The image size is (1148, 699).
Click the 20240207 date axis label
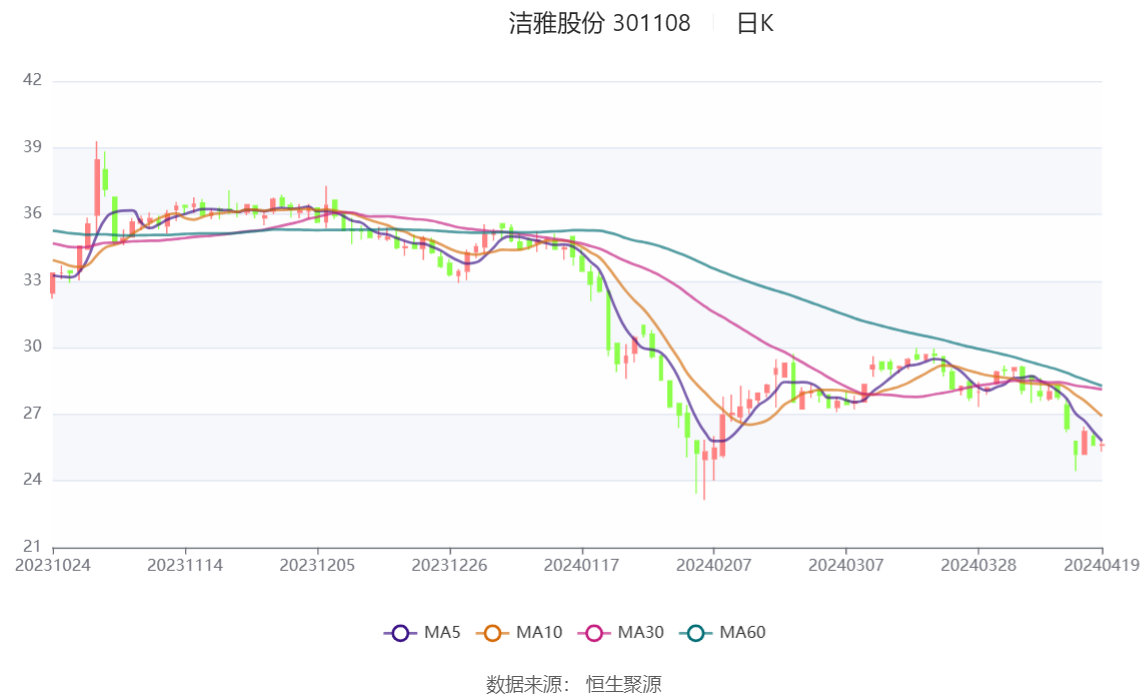pyautogui.click(x=714, y=566)
